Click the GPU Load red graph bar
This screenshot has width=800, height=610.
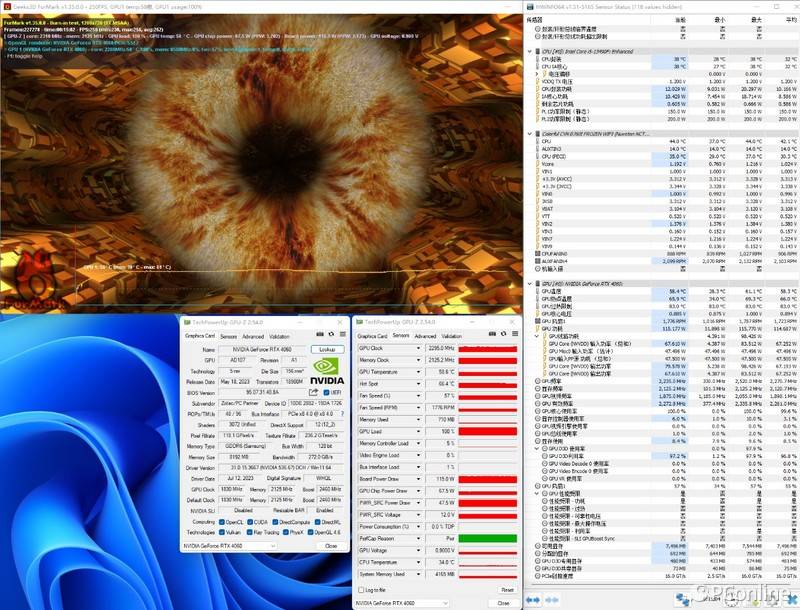(488, 432)
